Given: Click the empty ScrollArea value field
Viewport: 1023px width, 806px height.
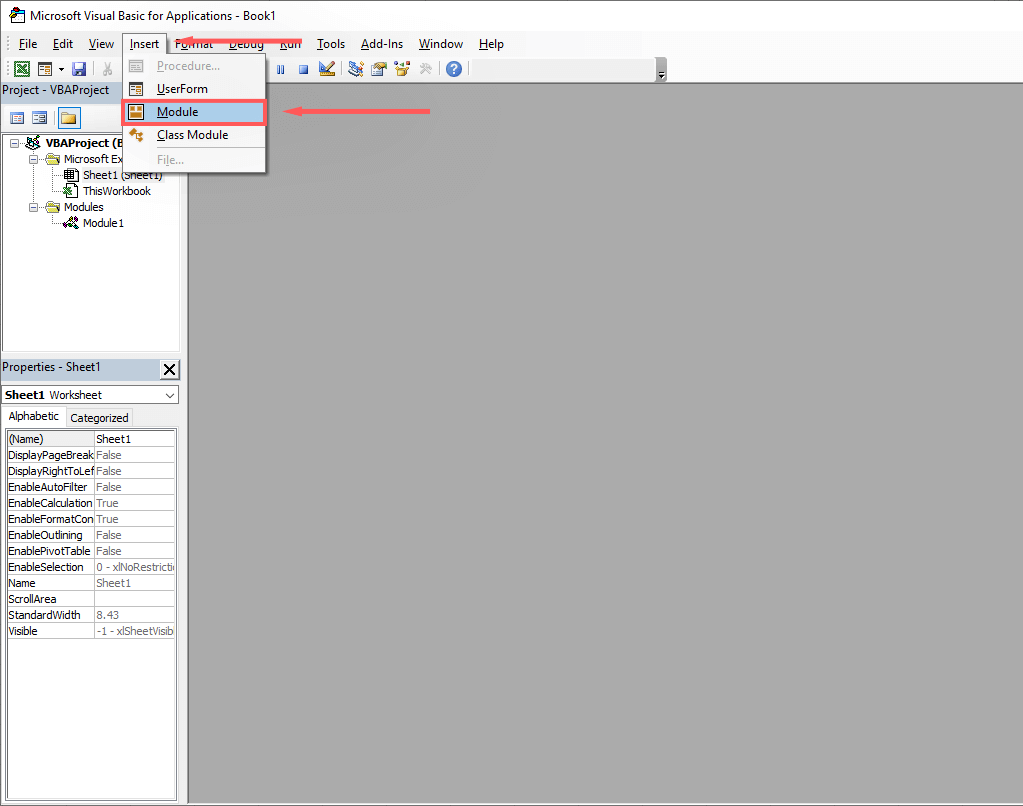Looking at the screenshot, I should pos(134,599).
